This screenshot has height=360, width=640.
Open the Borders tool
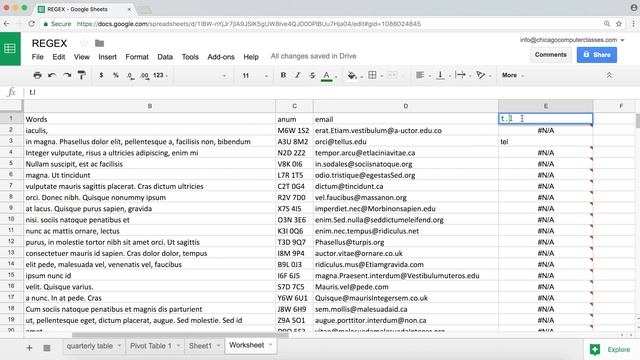click(x=372, y=75)
